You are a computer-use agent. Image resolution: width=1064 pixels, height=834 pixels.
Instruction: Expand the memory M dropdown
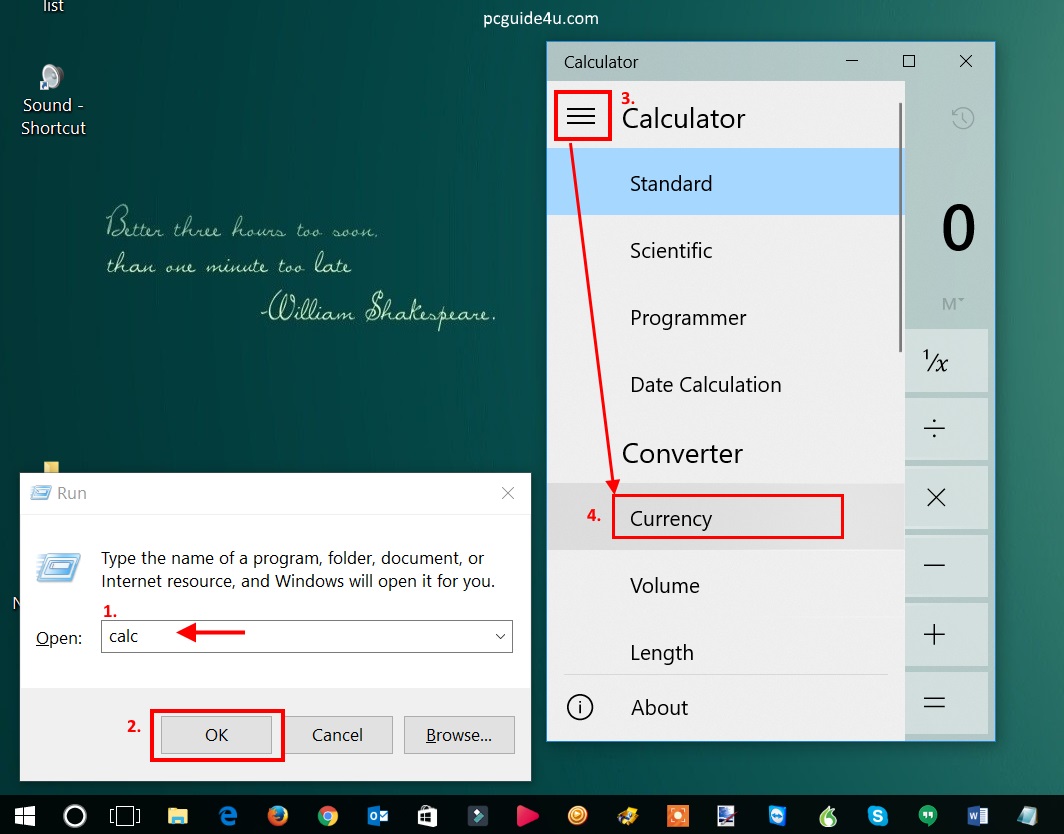pos(952,304)
